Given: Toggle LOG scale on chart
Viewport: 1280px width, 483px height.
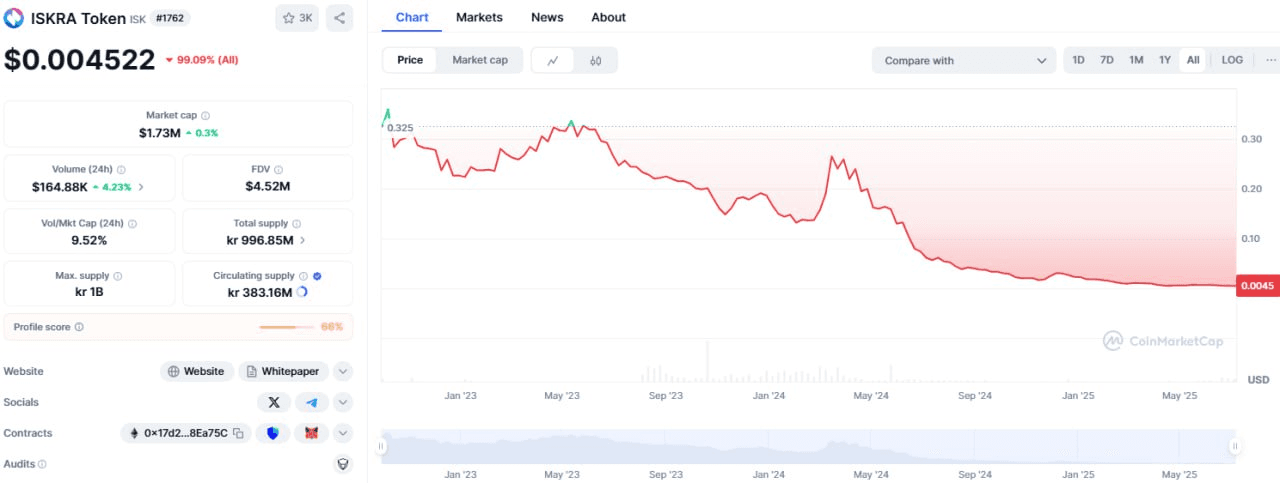Looking at the screenshot, I should point(1232,60).
